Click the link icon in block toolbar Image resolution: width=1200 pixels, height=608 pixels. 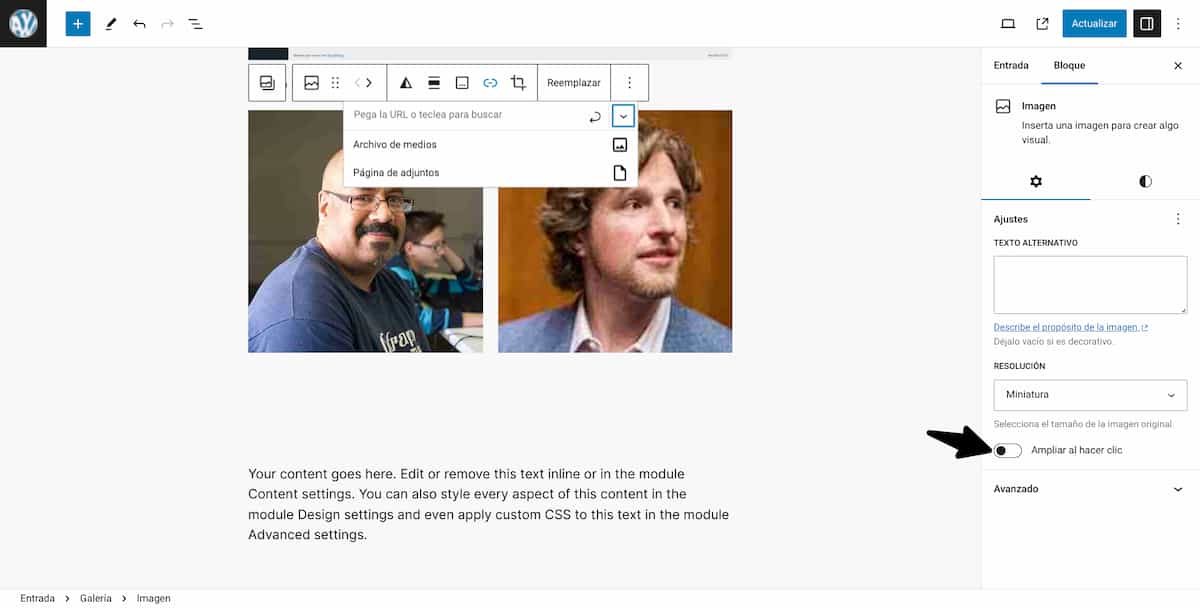click(x=490, y=83)
